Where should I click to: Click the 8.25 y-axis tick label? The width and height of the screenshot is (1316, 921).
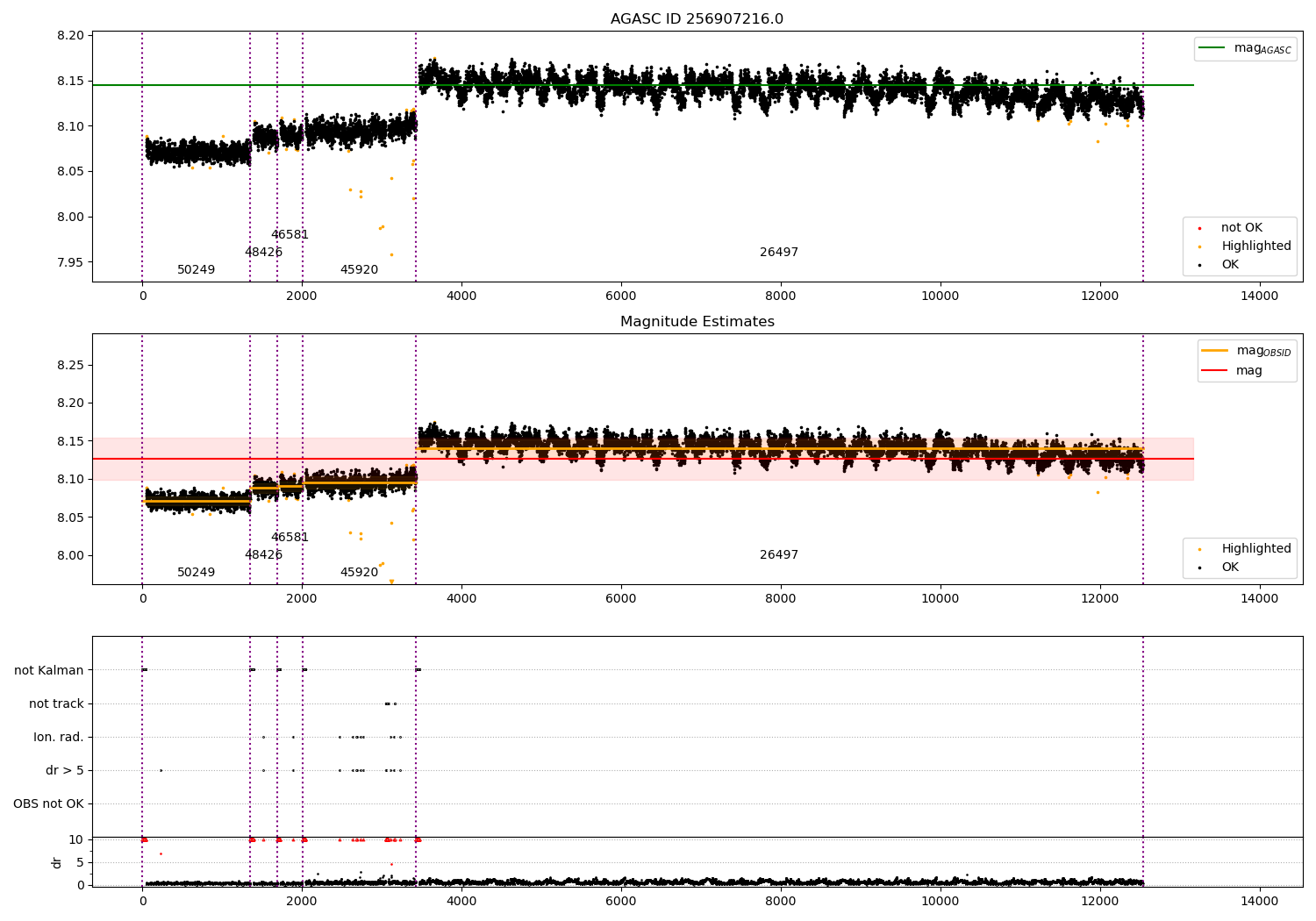tap(71, 365)
